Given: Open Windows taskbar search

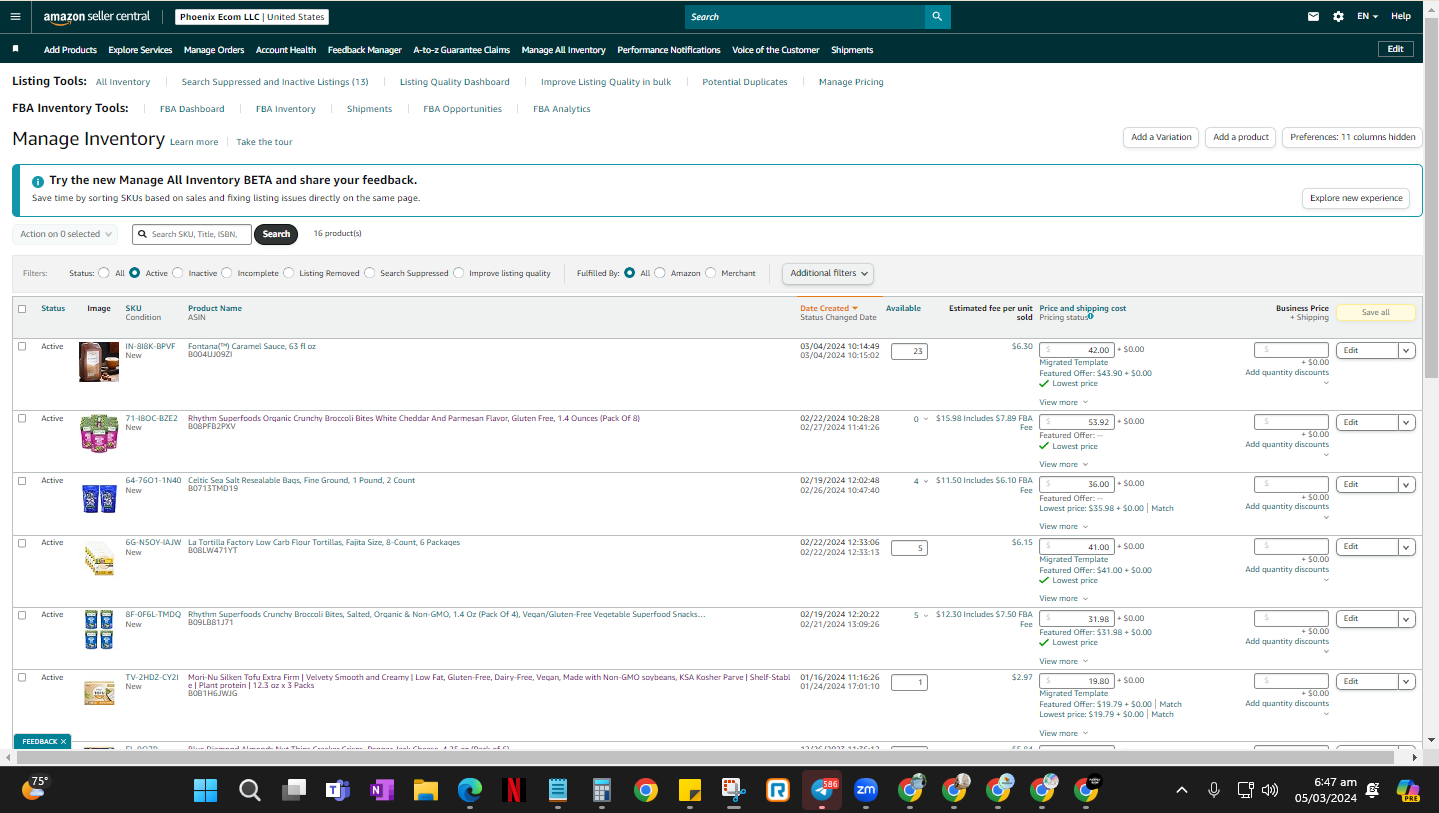Looking at the screenshot, I should click(250, 790).
